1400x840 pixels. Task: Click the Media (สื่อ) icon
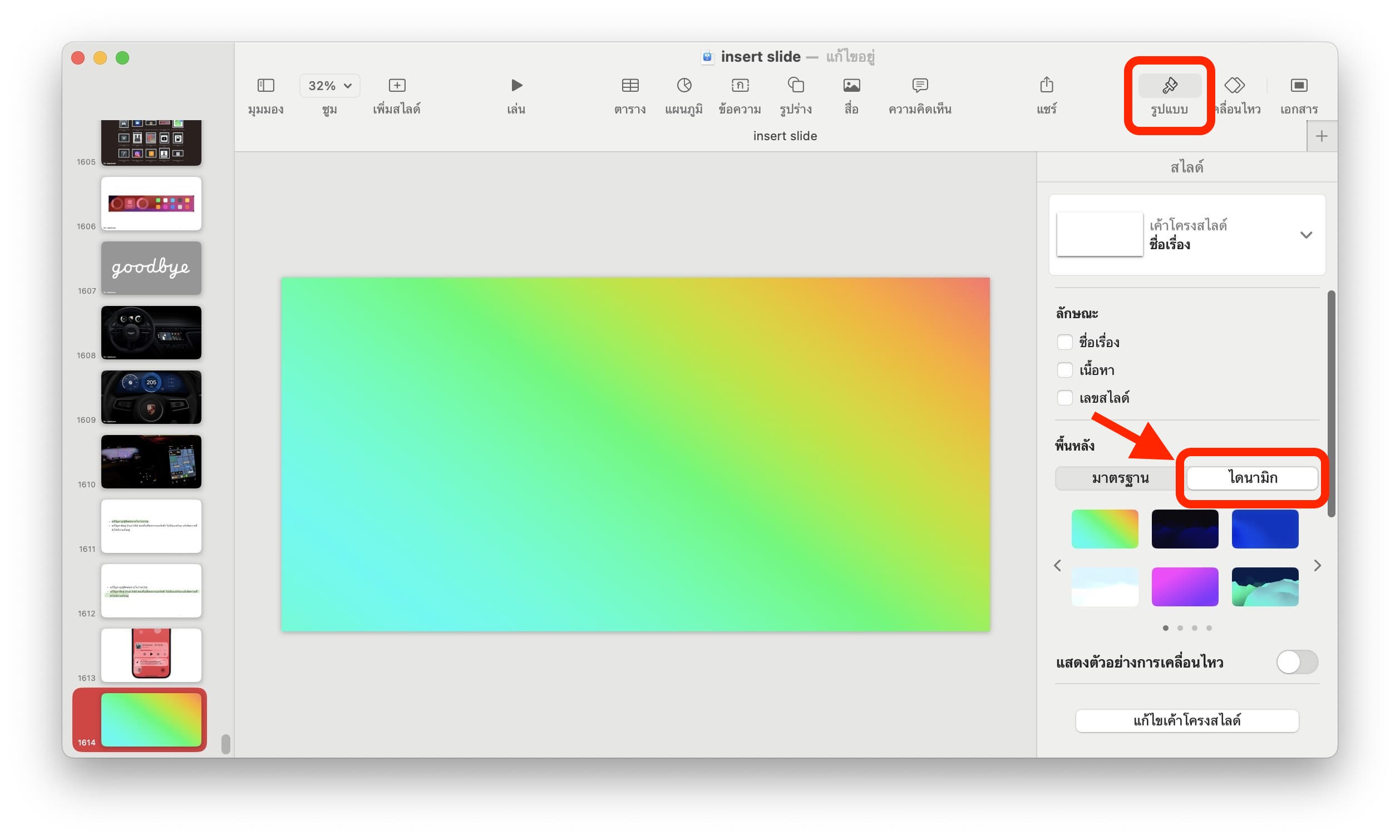(x=851, y=86)
